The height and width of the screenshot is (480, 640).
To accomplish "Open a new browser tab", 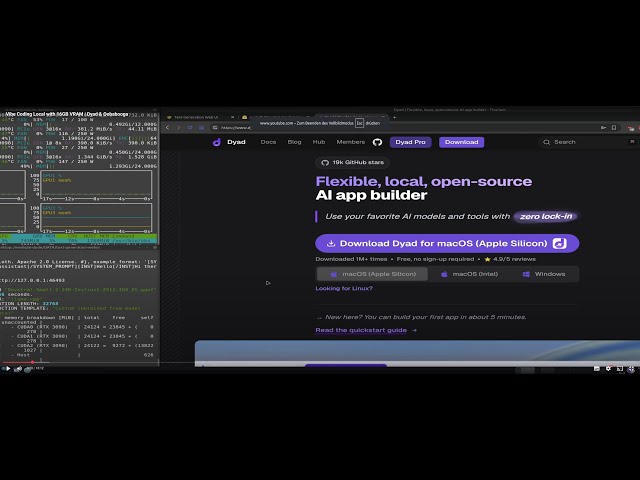I will click(x=394, y=117).
